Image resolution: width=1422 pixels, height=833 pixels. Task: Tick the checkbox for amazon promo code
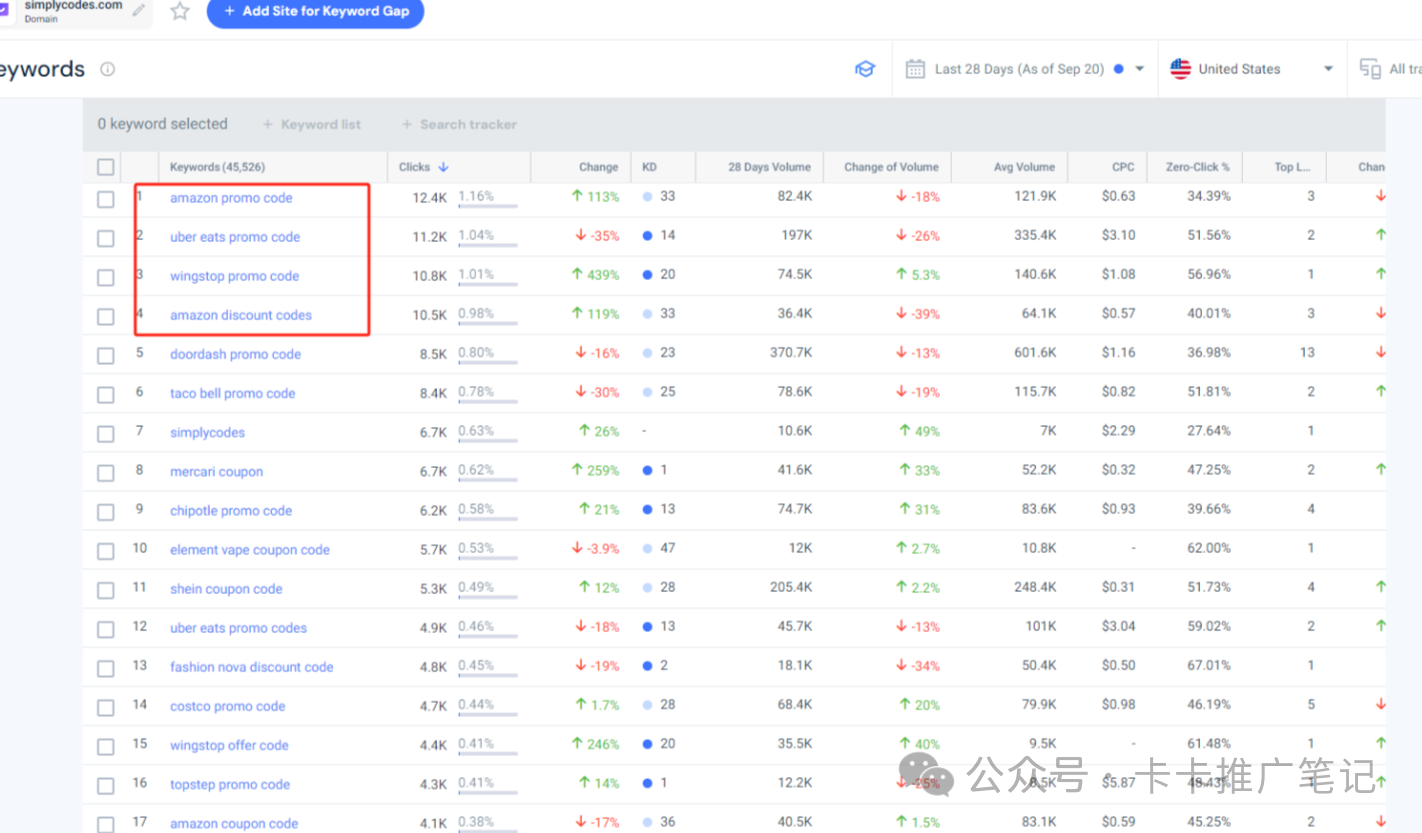click(x=106, y=199)
